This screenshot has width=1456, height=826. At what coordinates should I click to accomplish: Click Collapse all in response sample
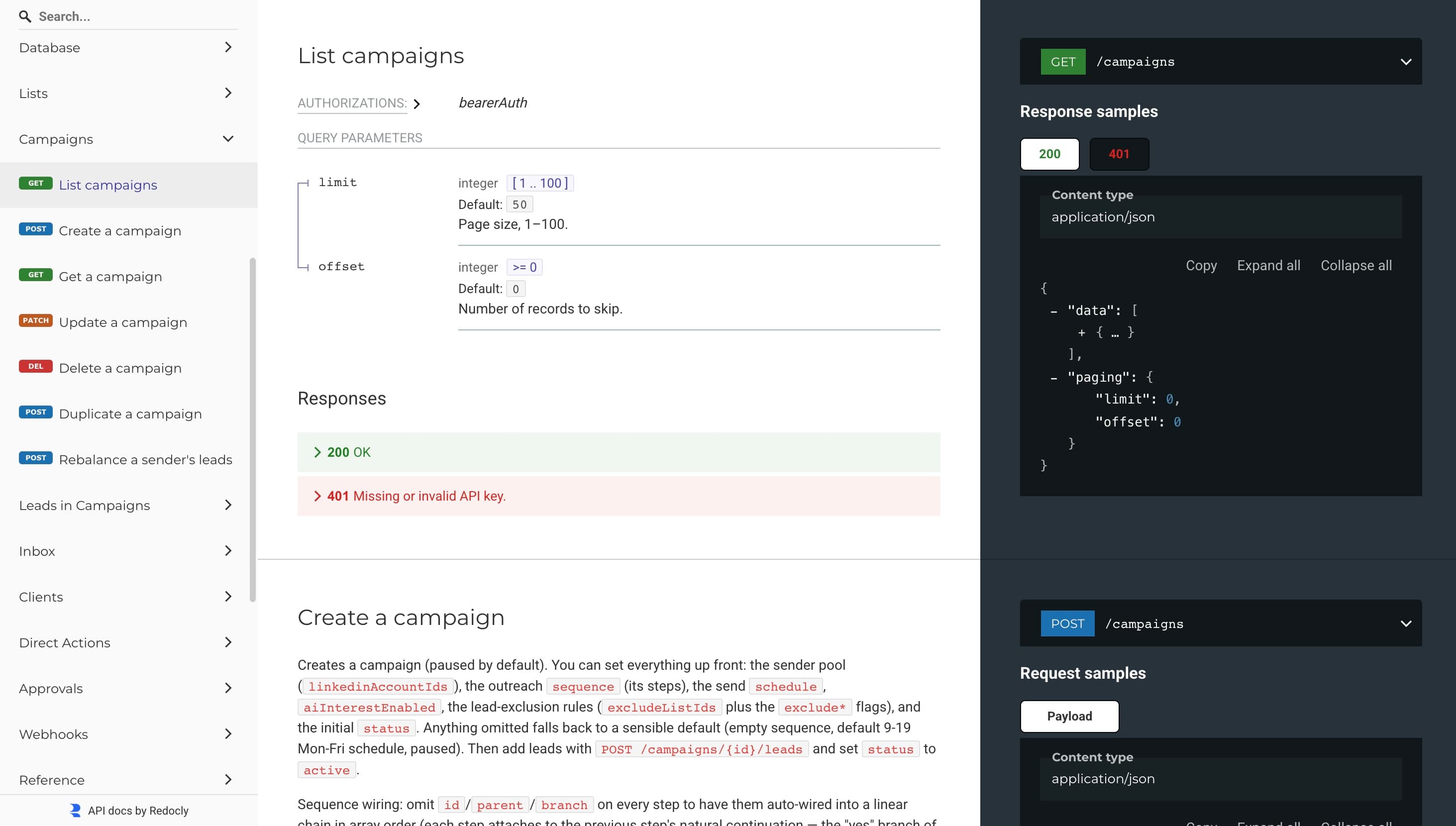(x=1355, y=266)
